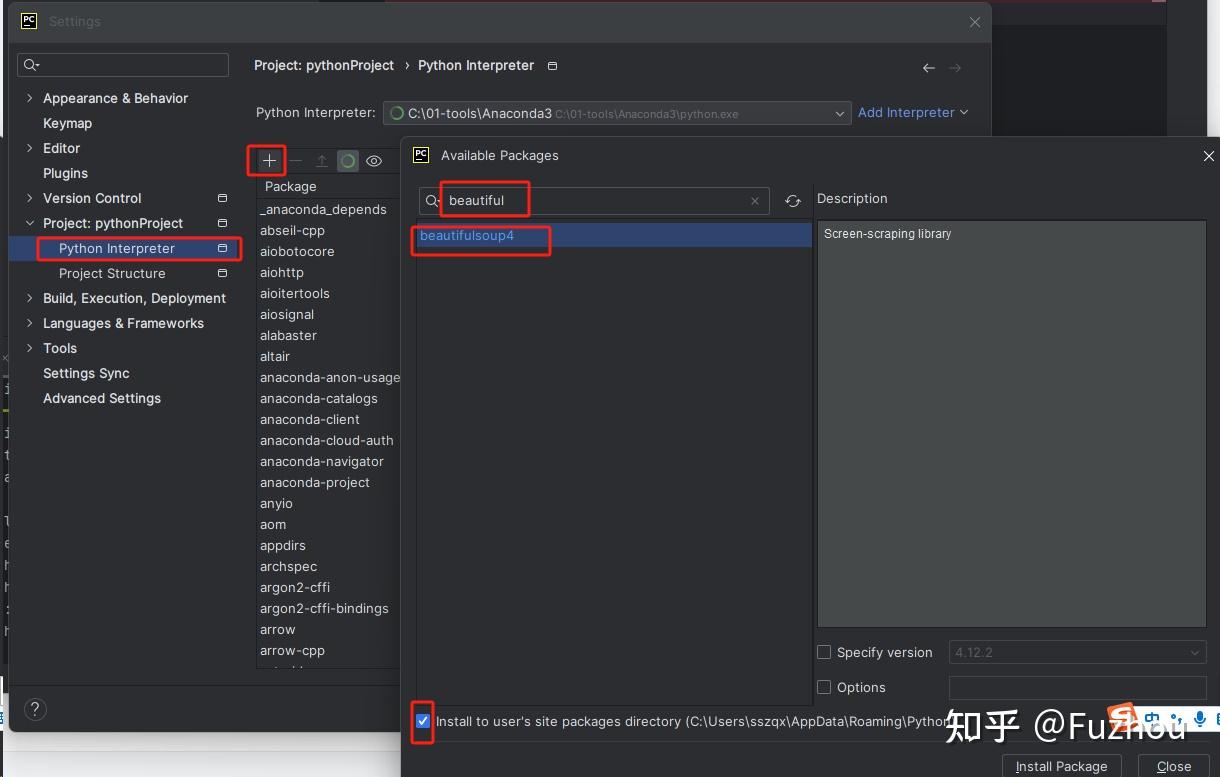The height and width of the screenshot is (777, 1220).
Task: Expand the Build, Execution, Deployment section
Action: pos(30,298)
